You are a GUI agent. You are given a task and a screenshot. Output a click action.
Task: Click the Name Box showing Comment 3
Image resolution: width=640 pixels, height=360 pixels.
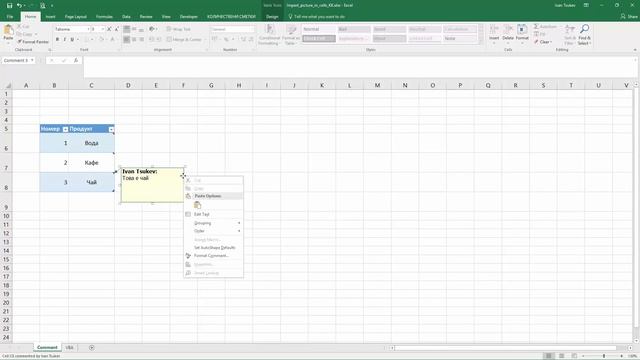[x=16, y=60]
